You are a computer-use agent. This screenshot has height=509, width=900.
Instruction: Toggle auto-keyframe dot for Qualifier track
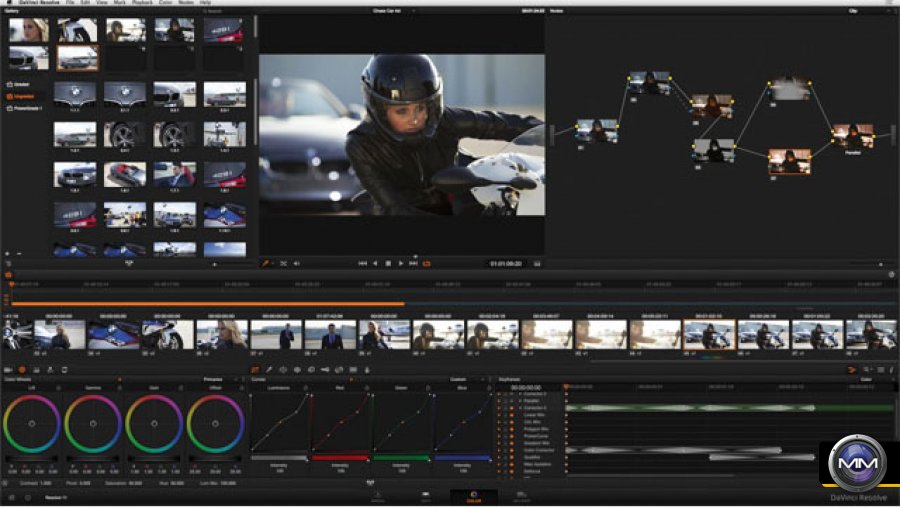point(512,457)
